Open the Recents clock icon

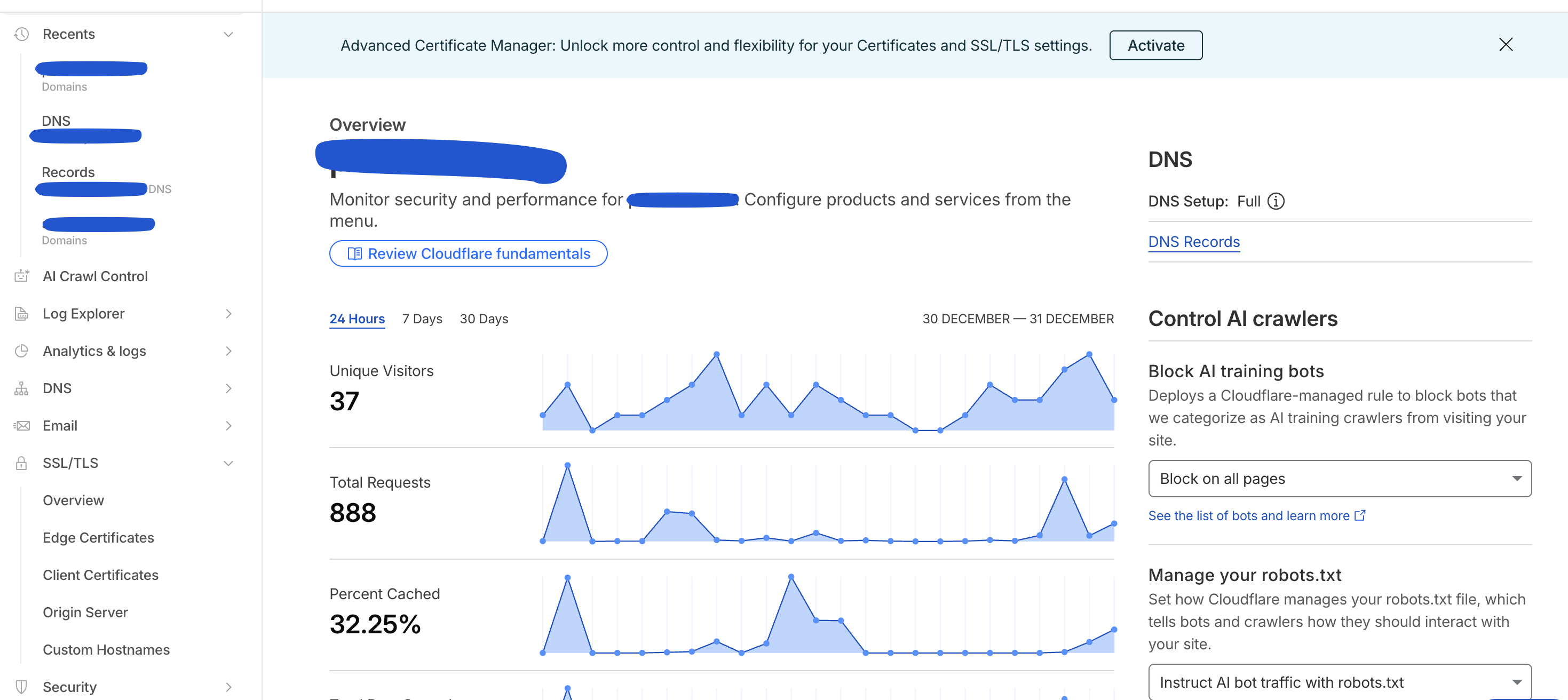(21, 34)
